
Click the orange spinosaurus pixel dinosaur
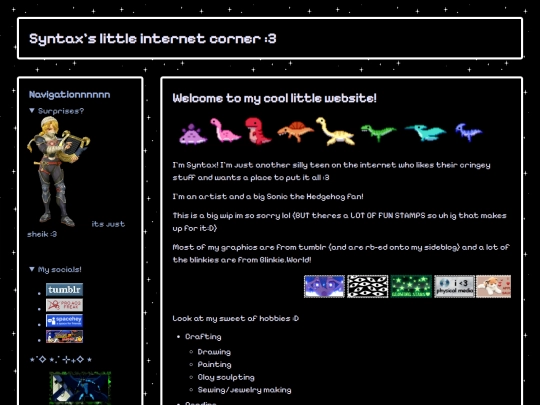click(295, 131)
